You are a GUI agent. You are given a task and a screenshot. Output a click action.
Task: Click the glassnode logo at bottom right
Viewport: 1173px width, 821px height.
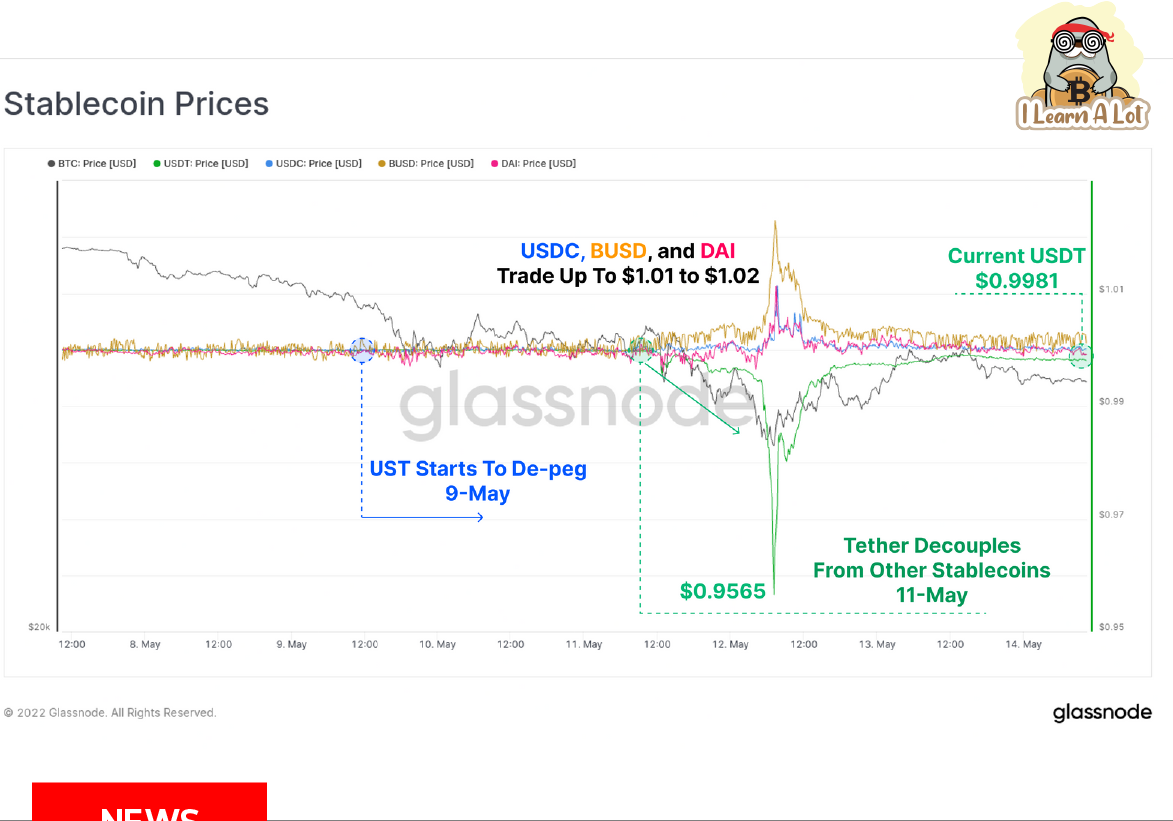point(1102,713)
